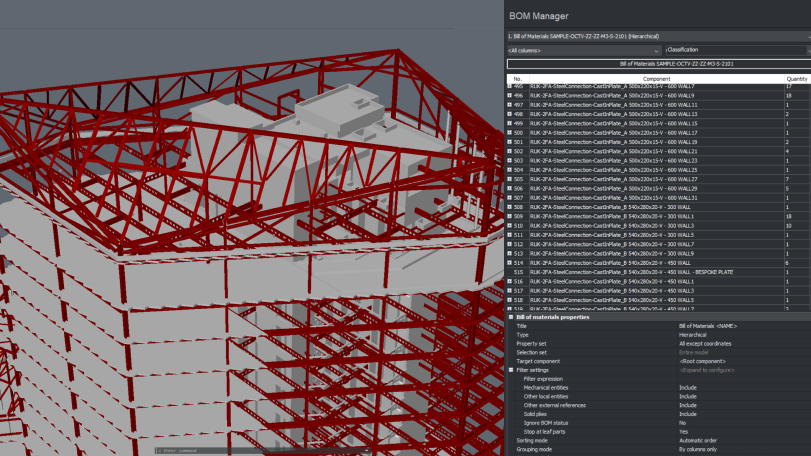Collapse the Filter settings group
Viewport: 811px width, 456px height.
click(x=511, y=370)
